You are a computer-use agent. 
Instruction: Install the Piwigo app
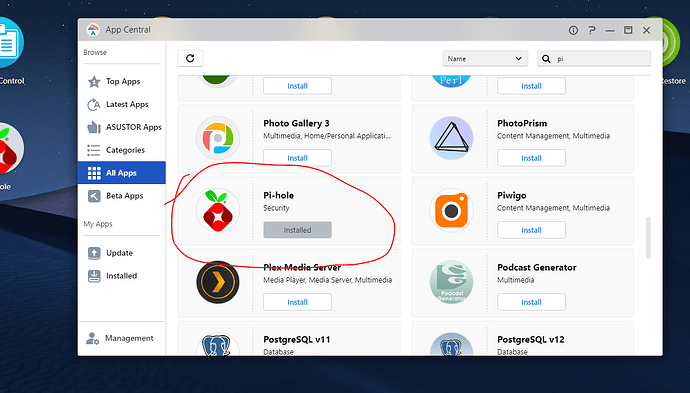coord(531,230)
